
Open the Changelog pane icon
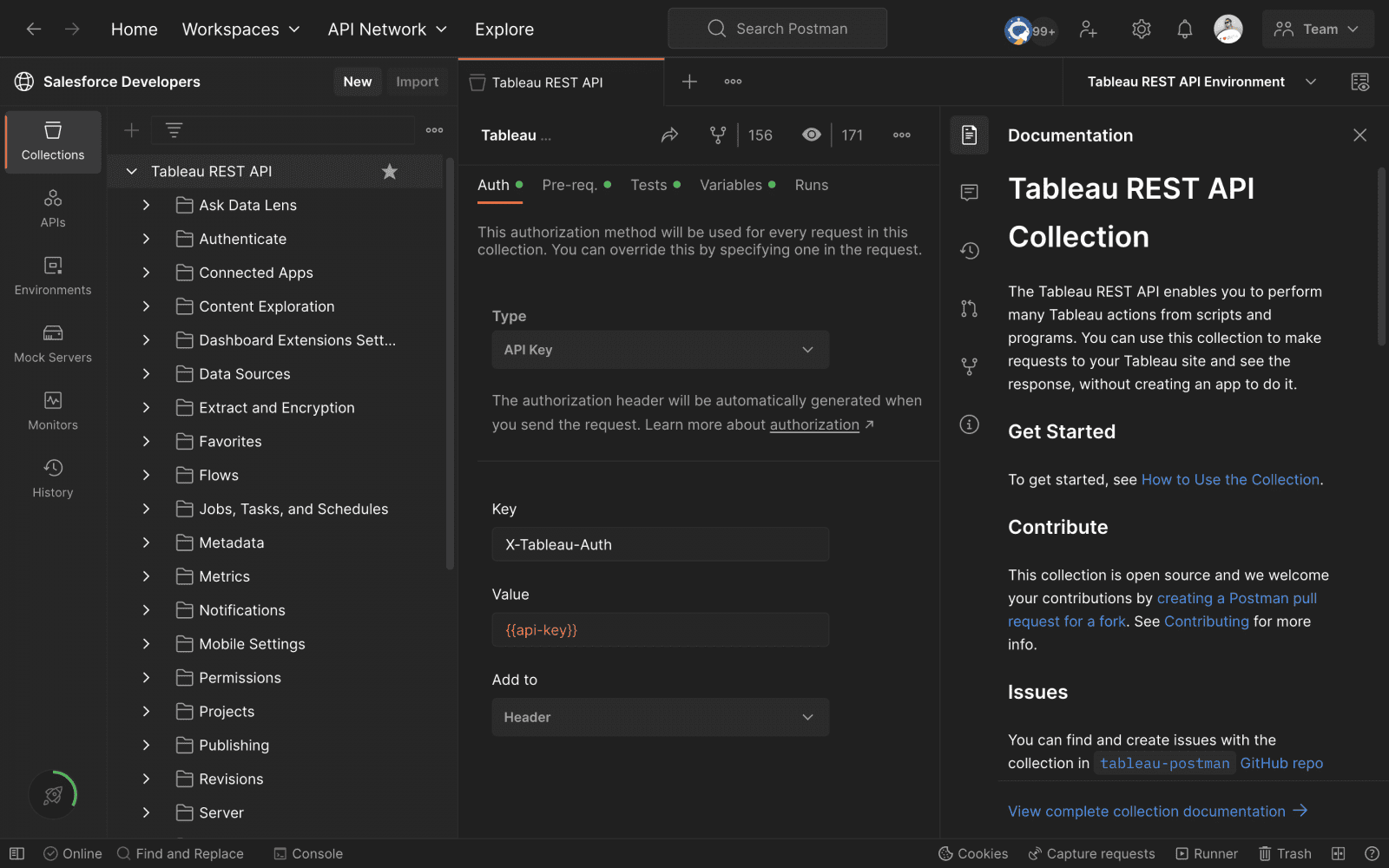[970, 251]
